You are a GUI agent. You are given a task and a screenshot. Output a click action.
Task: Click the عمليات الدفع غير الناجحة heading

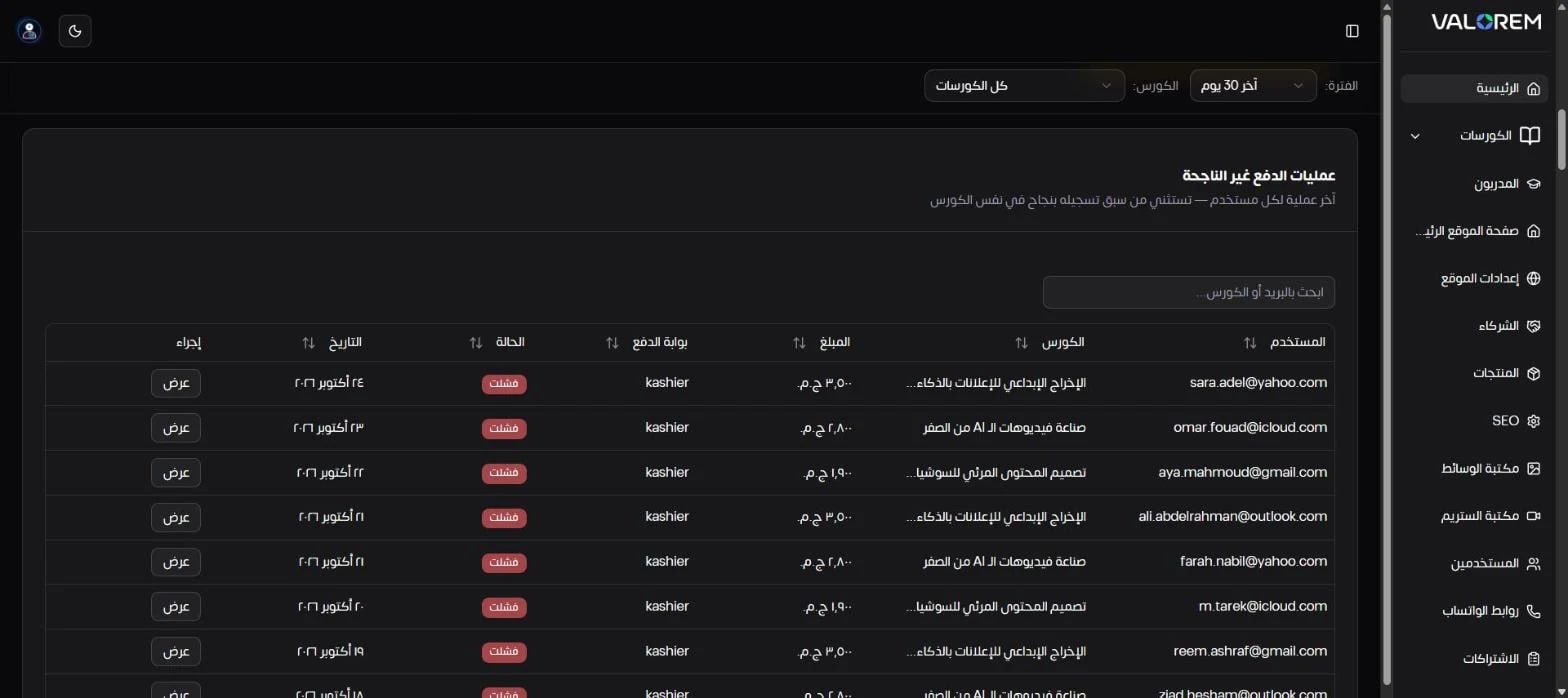coord(1258,176)
